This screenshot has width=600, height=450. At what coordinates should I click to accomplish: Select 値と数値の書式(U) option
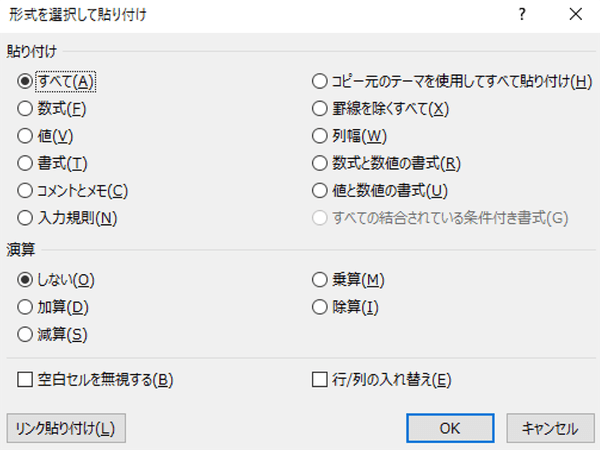point(321,190)
